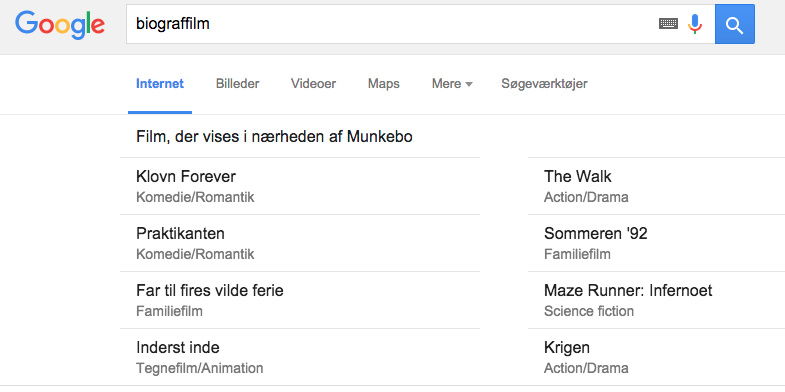785x392 pixels.
Task: Click the Google logo
Action: (x=60, y=25)
